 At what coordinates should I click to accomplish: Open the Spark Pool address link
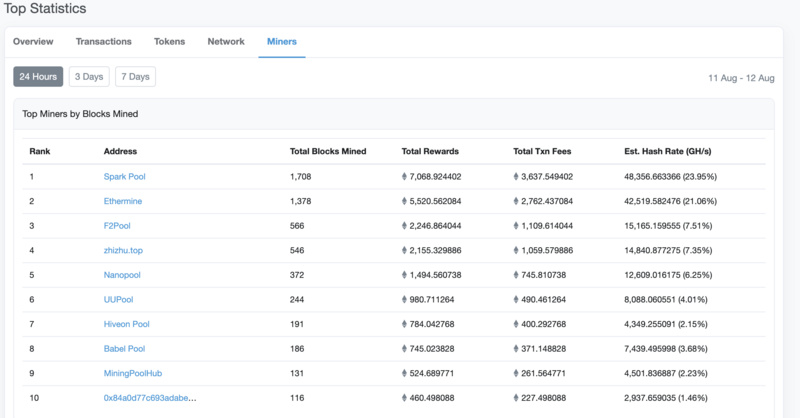pos(124,177)
